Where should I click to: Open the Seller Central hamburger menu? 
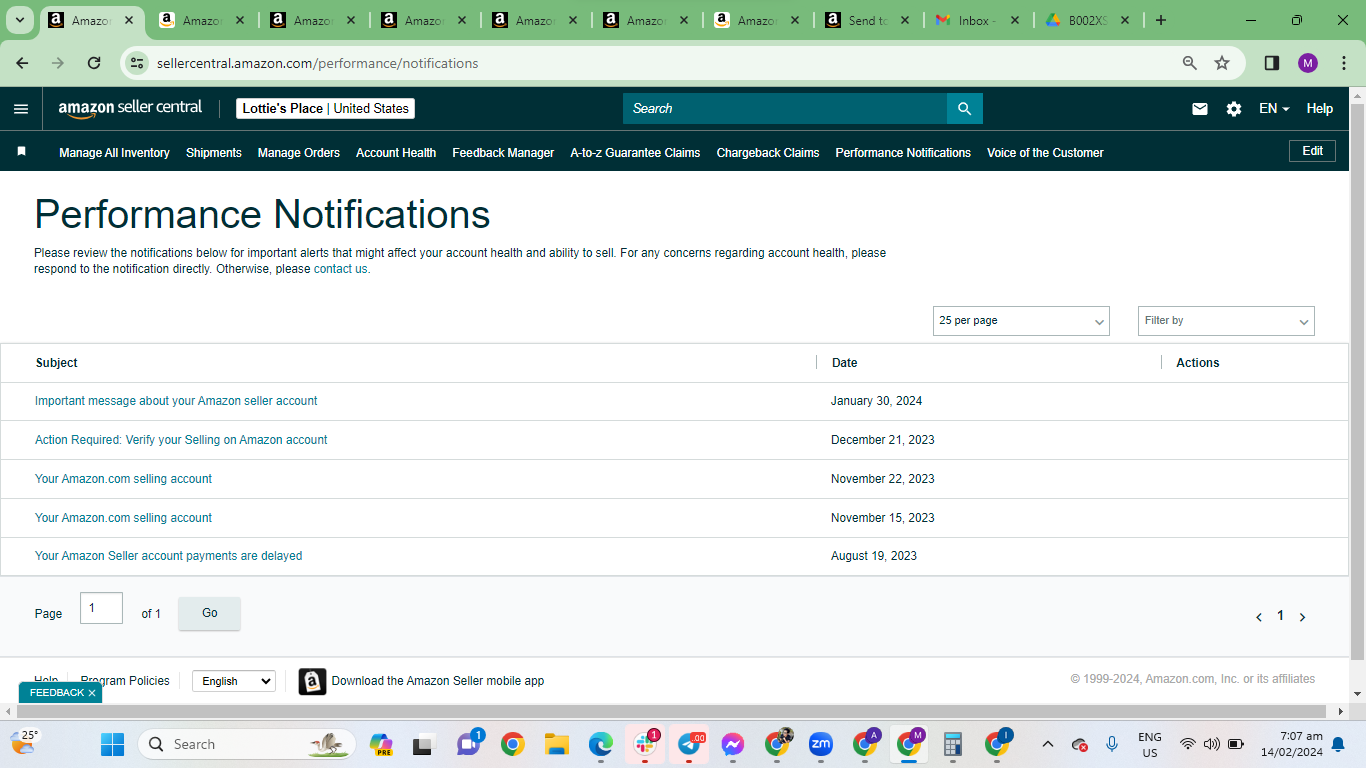click(x=21, y=109)
